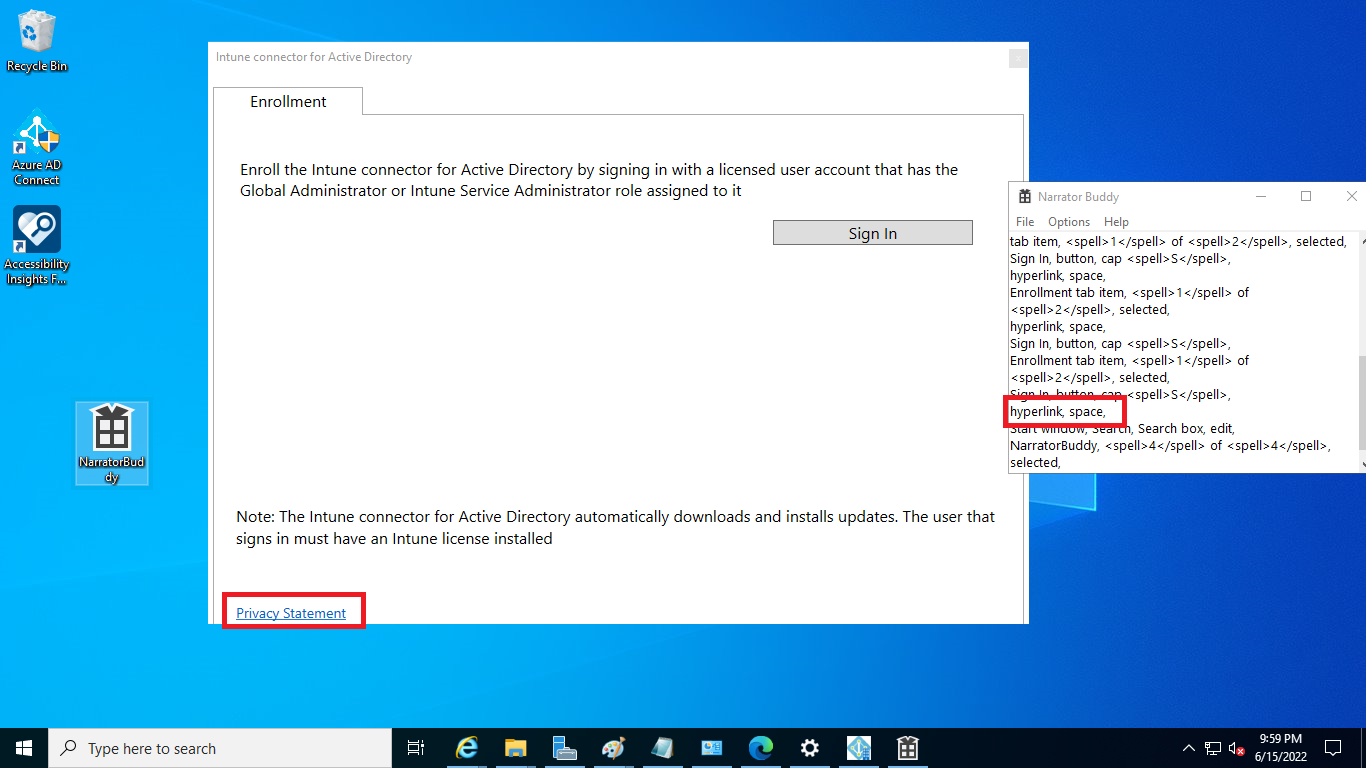1366x768 pixels.
Task: Open the File menu in Narrator Buddy
Action: coord(1024,221)
